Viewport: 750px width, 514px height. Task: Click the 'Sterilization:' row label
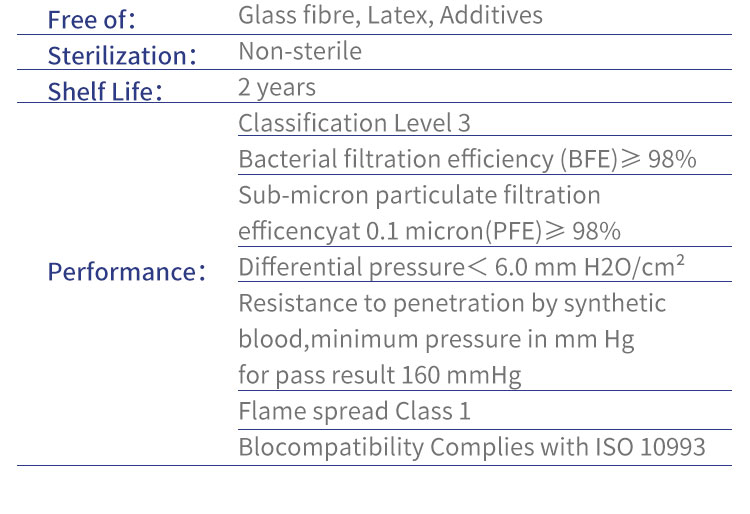(118, 55)
